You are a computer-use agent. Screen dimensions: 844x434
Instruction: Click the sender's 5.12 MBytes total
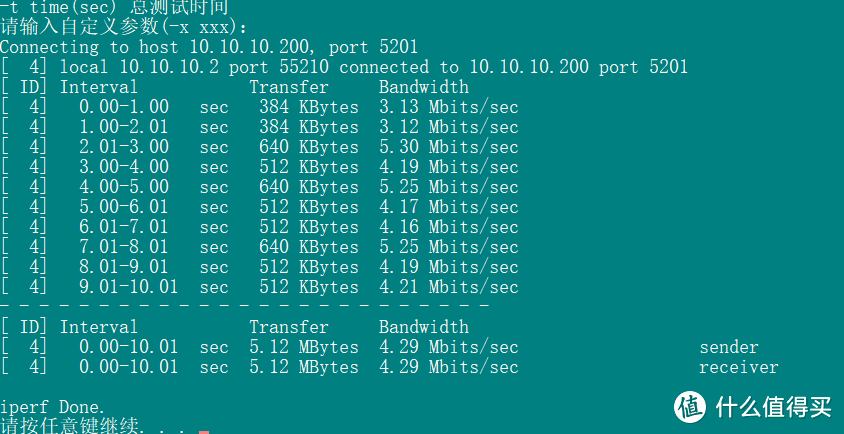click(304, 347)
